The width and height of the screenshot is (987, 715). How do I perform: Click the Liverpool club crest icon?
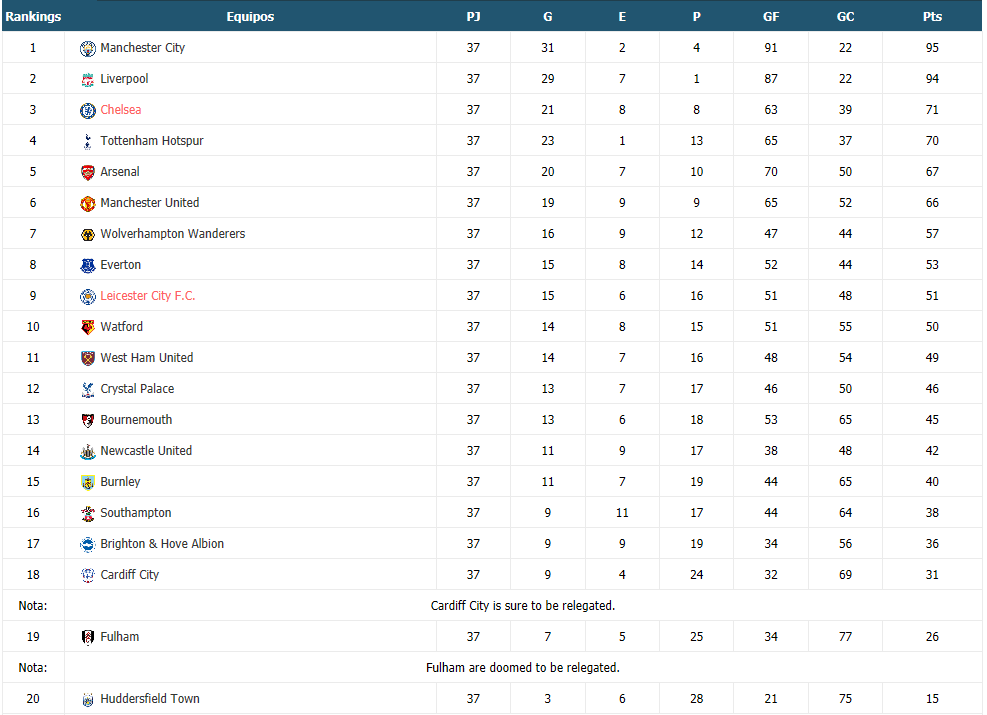[87, 79]
